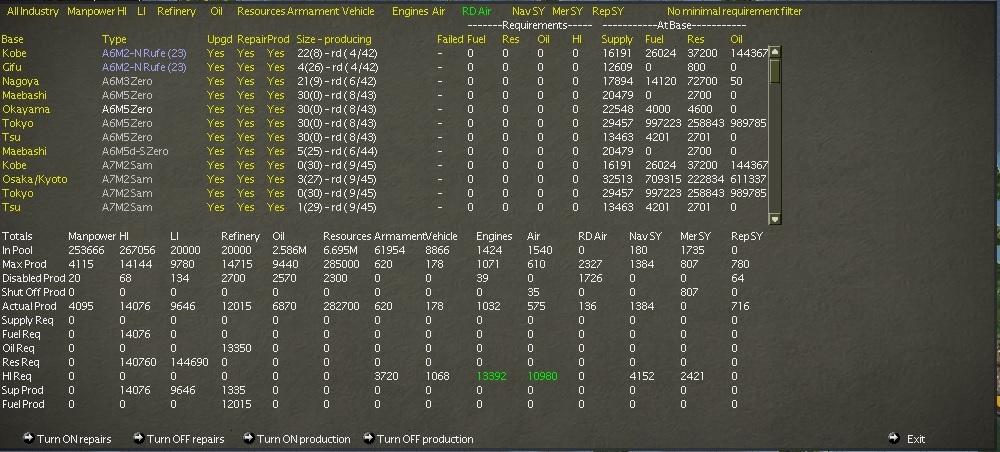The image size is (1000, 452).
Task: Click the Max Prod Resources value 285000
Action: (x=341, y=264)
